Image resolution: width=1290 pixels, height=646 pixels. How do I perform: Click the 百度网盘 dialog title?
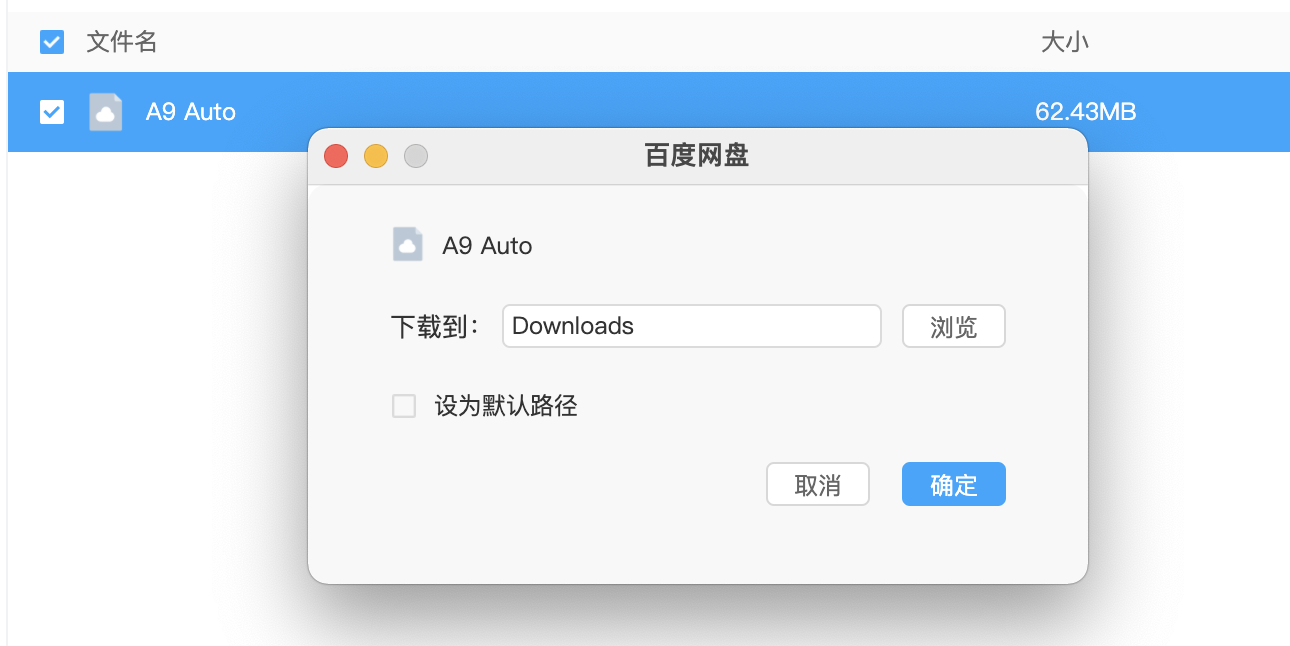(697, 156)
